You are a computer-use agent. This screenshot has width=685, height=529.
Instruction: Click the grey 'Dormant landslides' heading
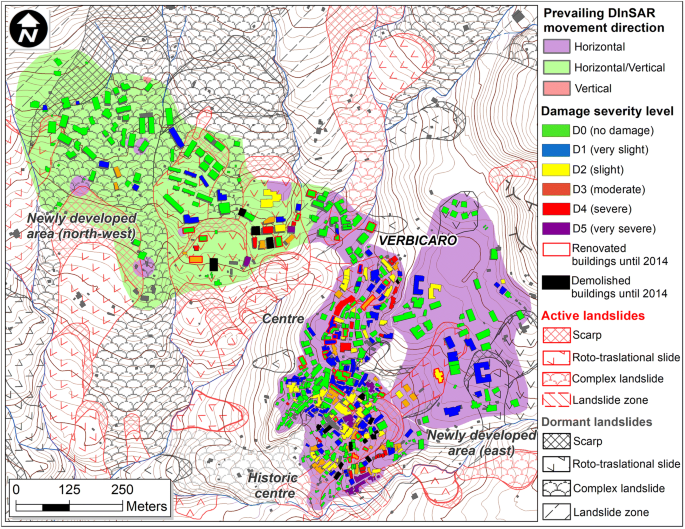597,422
